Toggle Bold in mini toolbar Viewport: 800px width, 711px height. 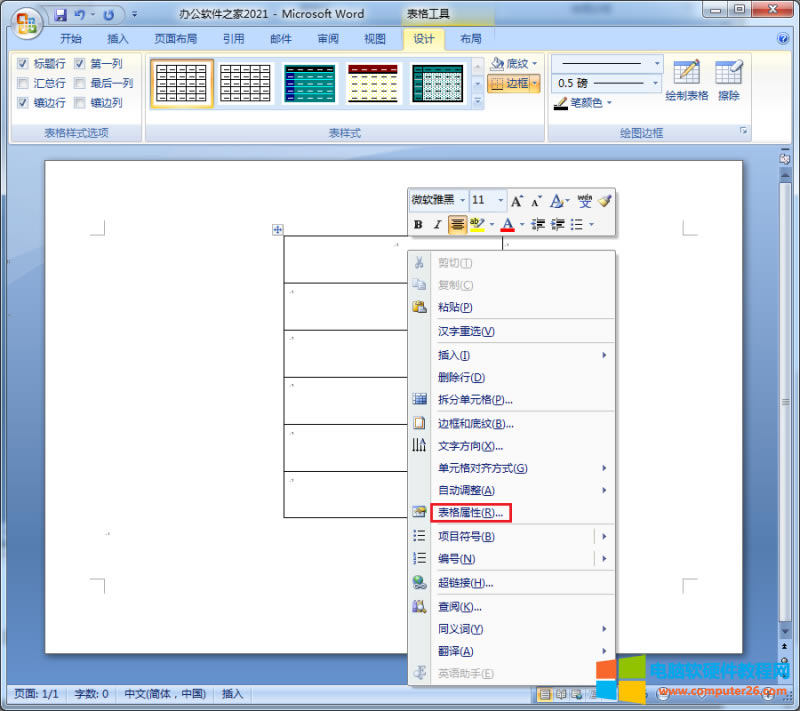click(x=418, y=224)
